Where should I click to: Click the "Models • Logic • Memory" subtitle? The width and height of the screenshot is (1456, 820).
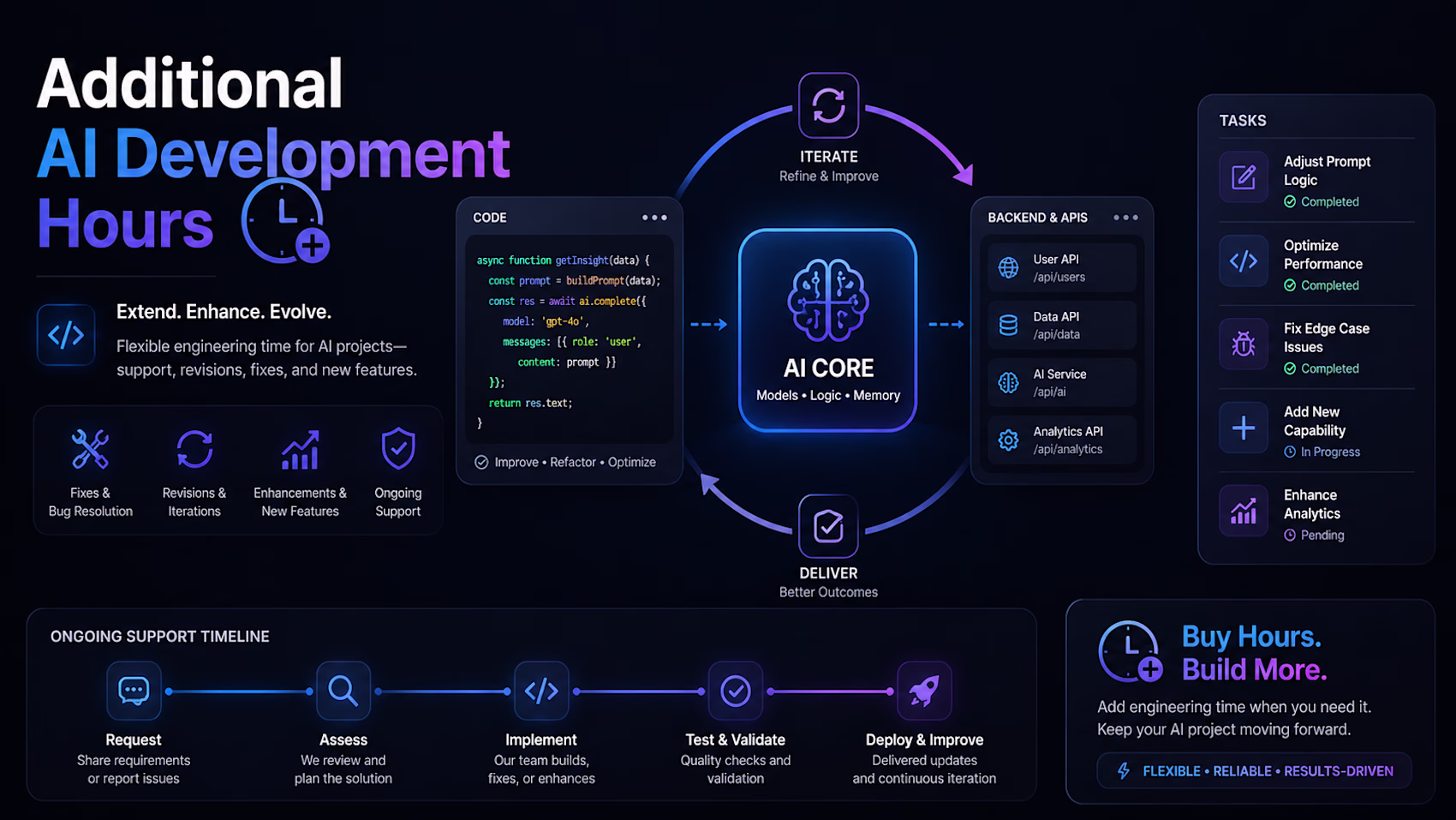[828, 396]
